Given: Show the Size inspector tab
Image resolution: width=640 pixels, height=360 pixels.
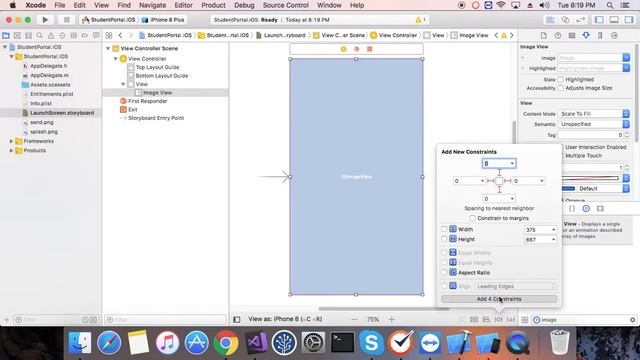Looking at the screenshot, I should coord(600,36).
